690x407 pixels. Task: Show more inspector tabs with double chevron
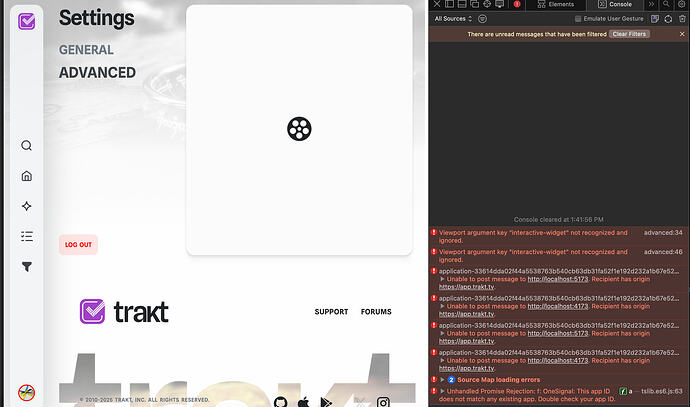651,4
